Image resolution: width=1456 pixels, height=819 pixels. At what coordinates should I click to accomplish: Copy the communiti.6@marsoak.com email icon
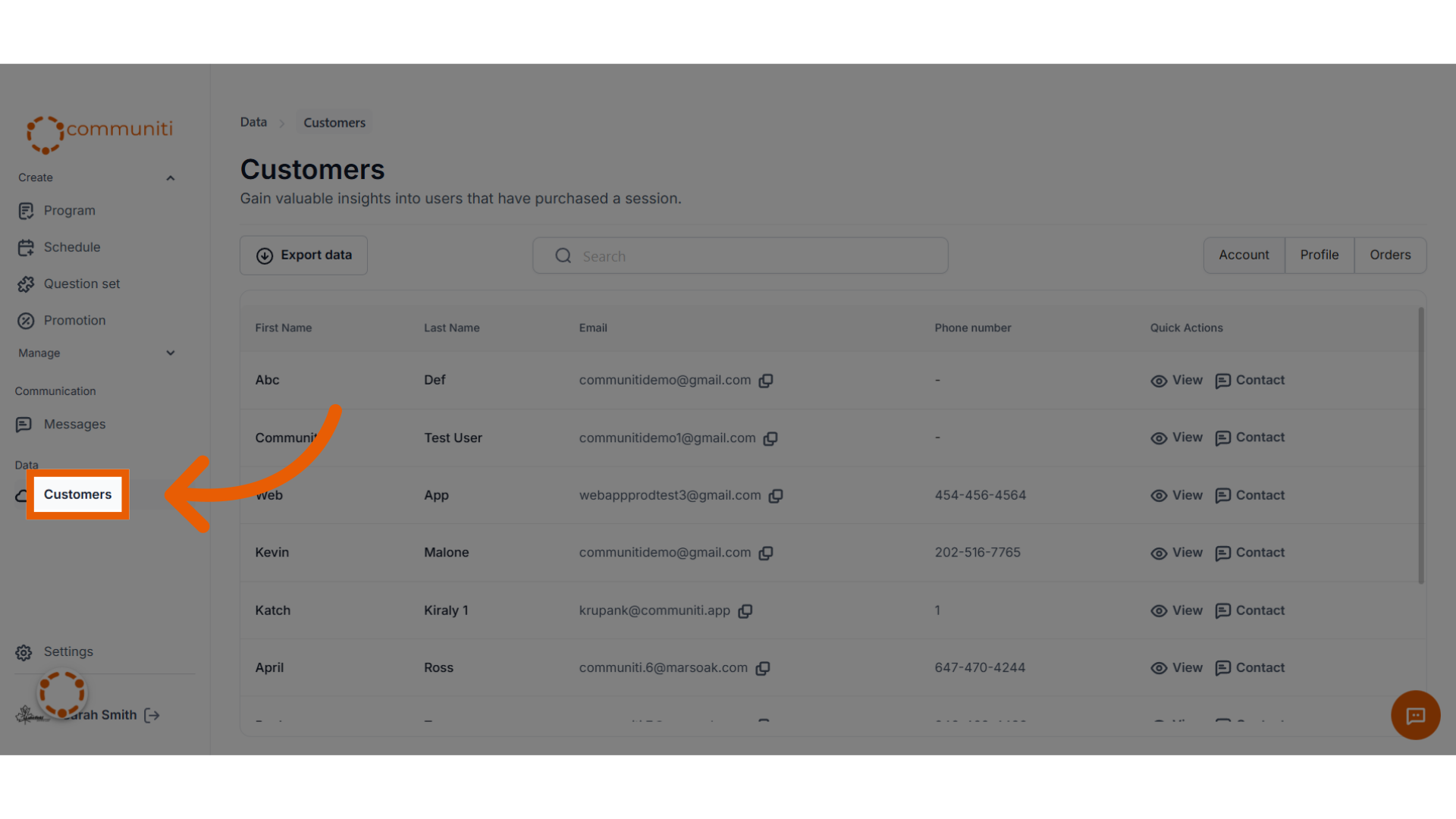tap(763, 668)
